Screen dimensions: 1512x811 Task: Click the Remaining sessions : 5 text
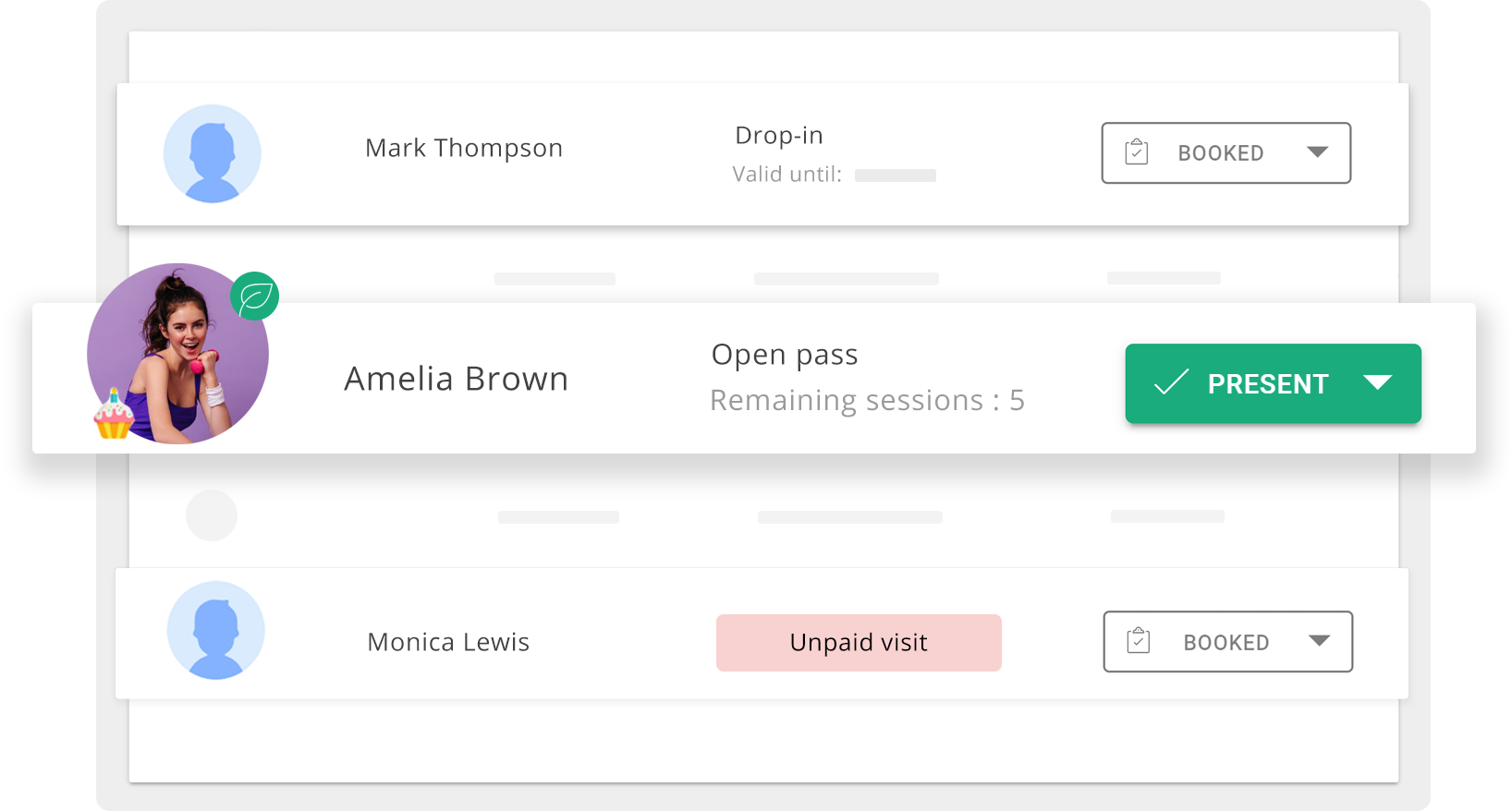pyautogui.click(x=867, y=401)
